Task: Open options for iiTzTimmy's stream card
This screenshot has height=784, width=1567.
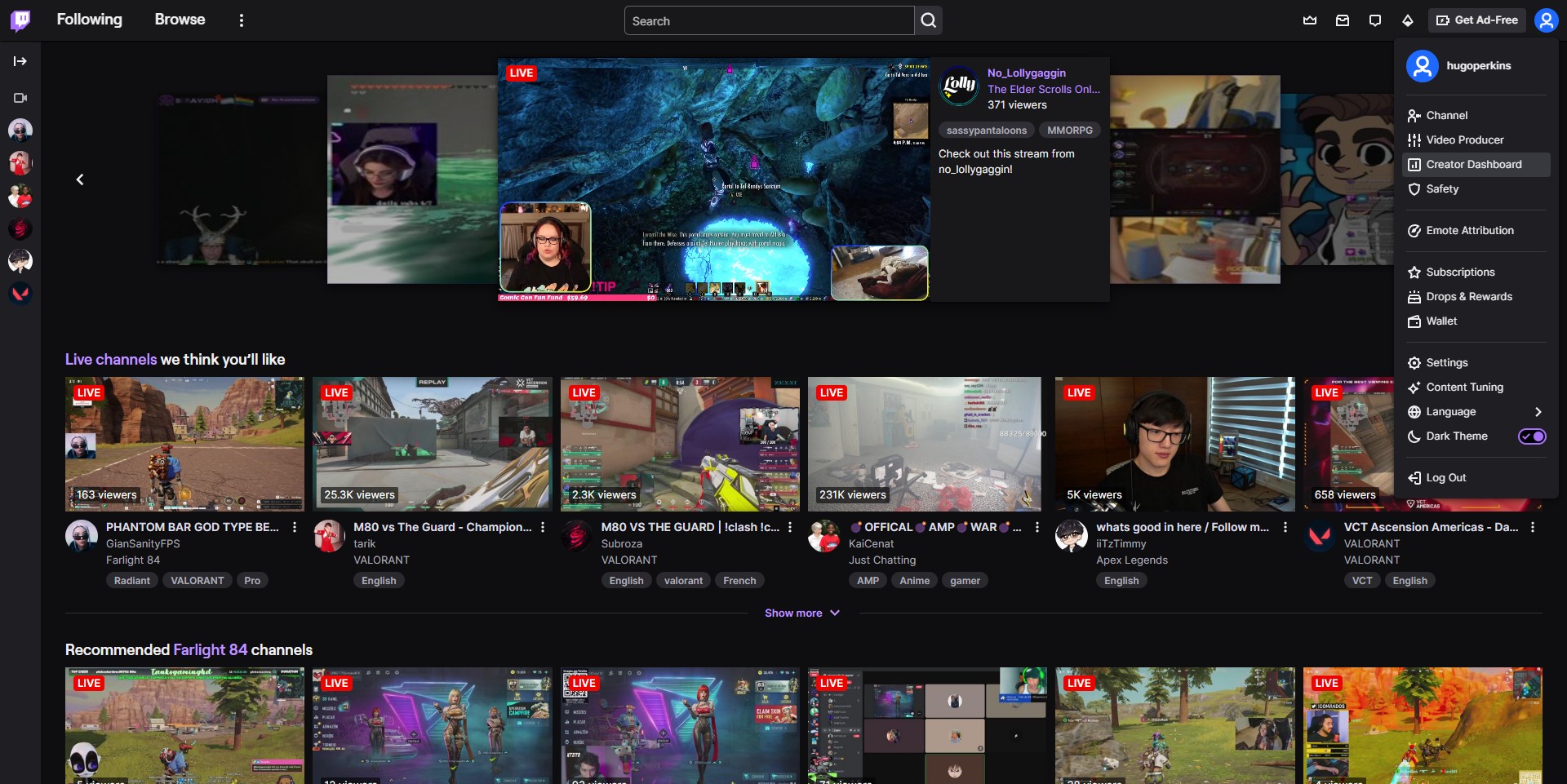Action: (x=1285, y=528)
